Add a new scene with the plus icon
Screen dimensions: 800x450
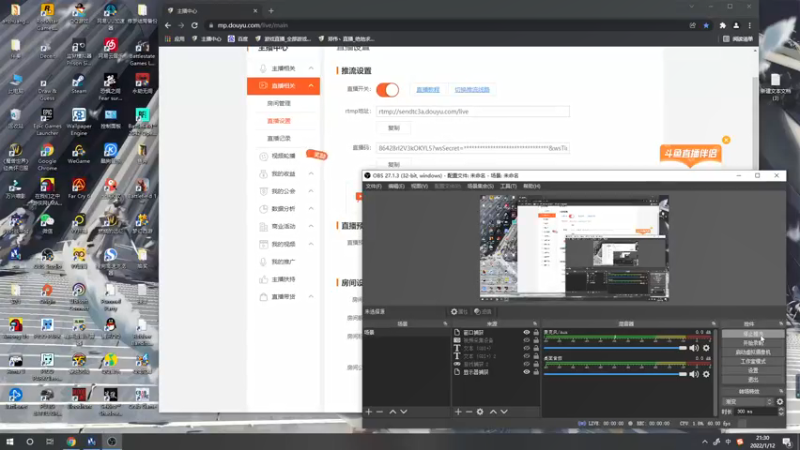click(x=369, y=412)
